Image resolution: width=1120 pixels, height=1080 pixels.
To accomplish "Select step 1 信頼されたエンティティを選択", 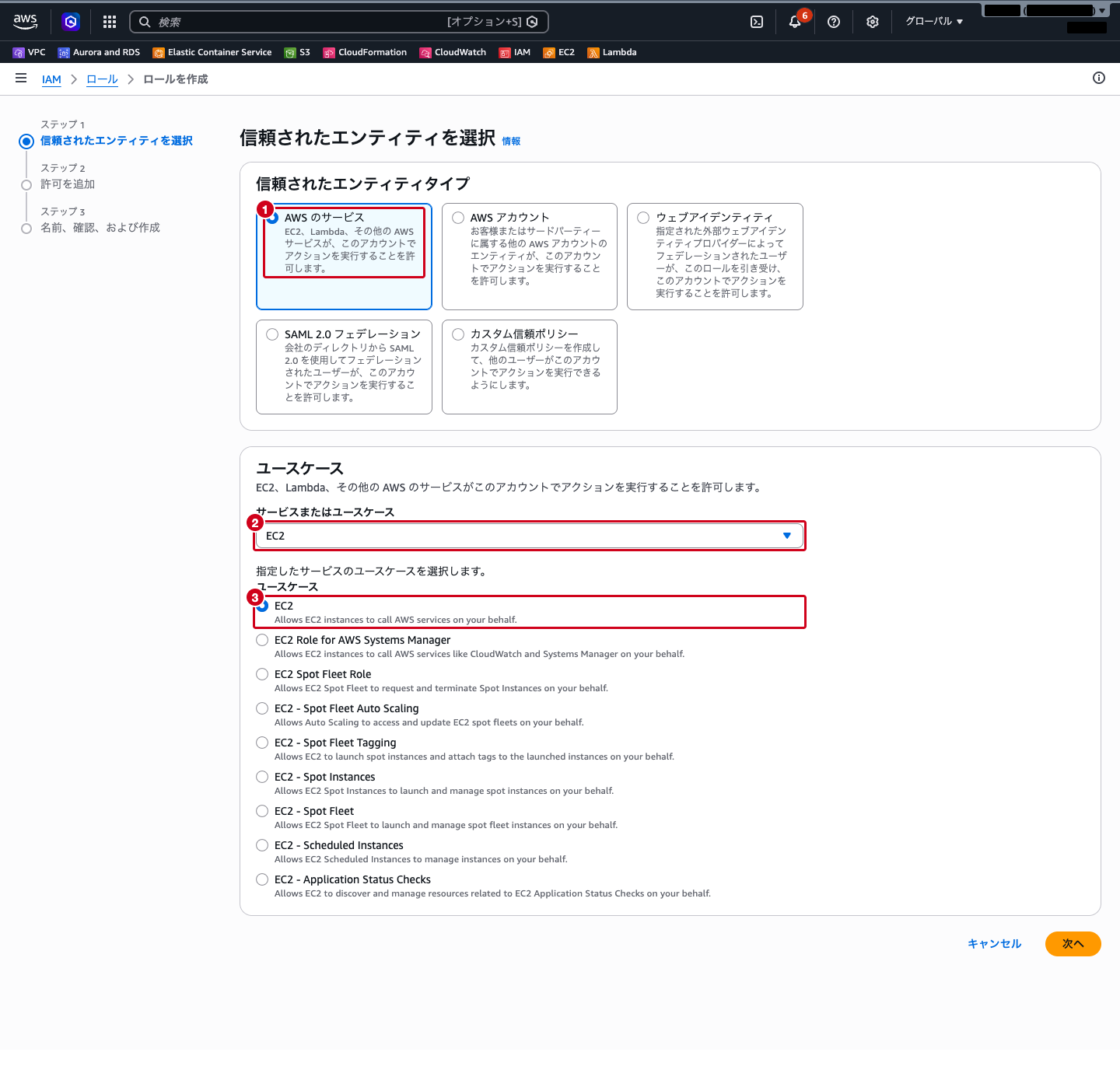I will [x=117, y=141].
